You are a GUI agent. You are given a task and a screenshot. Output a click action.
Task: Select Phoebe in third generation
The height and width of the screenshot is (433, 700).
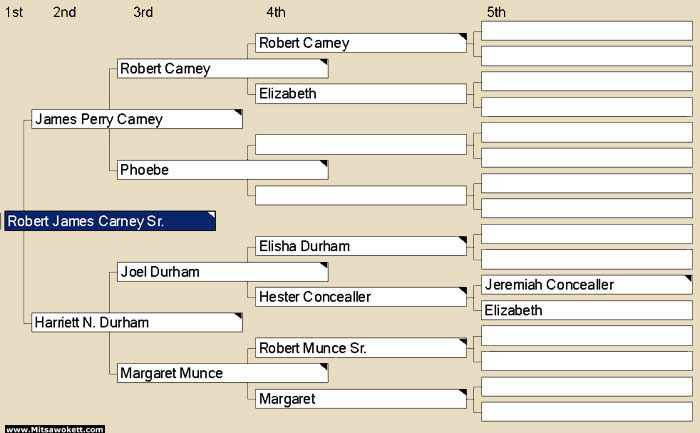(222, 170)
